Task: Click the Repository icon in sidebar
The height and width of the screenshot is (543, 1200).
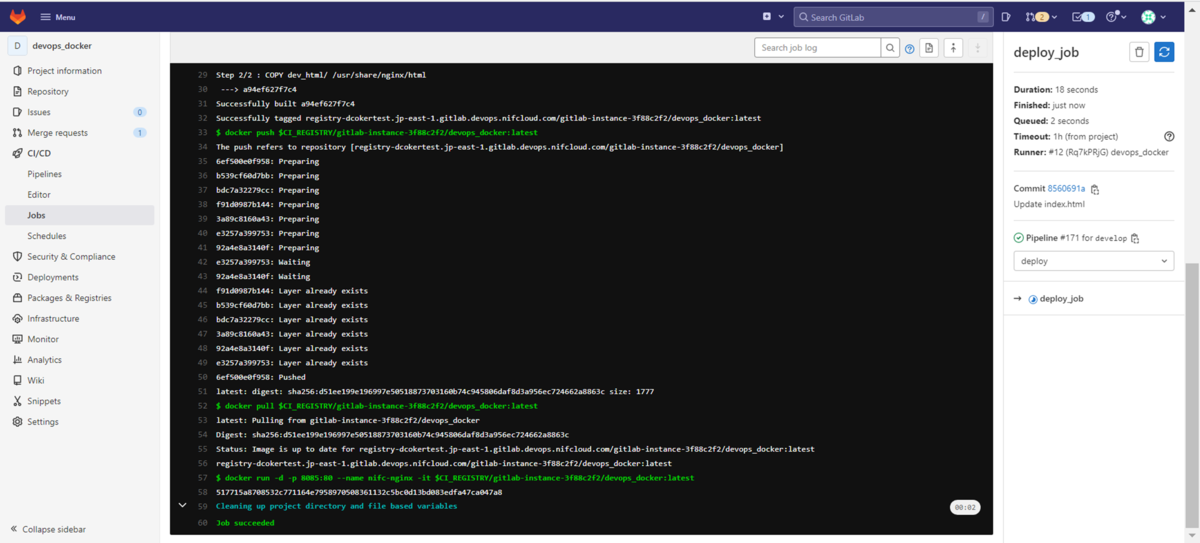Action: [17, 91]
